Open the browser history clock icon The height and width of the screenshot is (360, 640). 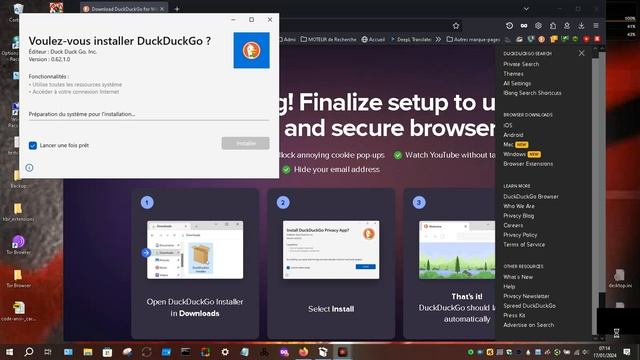coord(509,26)
